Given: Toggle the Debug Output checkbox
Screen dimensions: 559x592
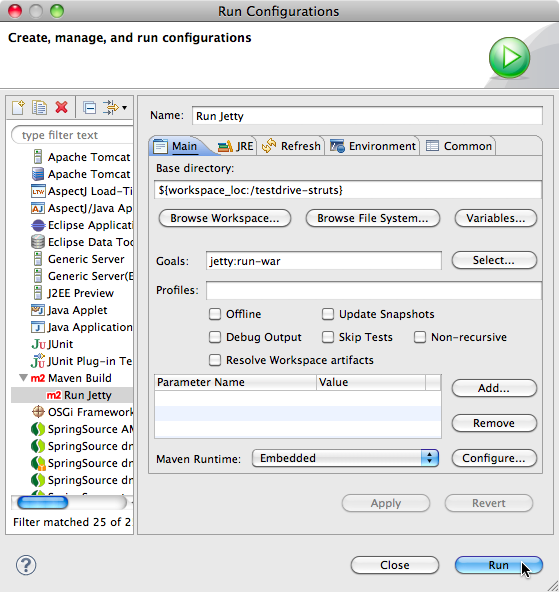Looking at the screenshot, I should click(215, 337).
